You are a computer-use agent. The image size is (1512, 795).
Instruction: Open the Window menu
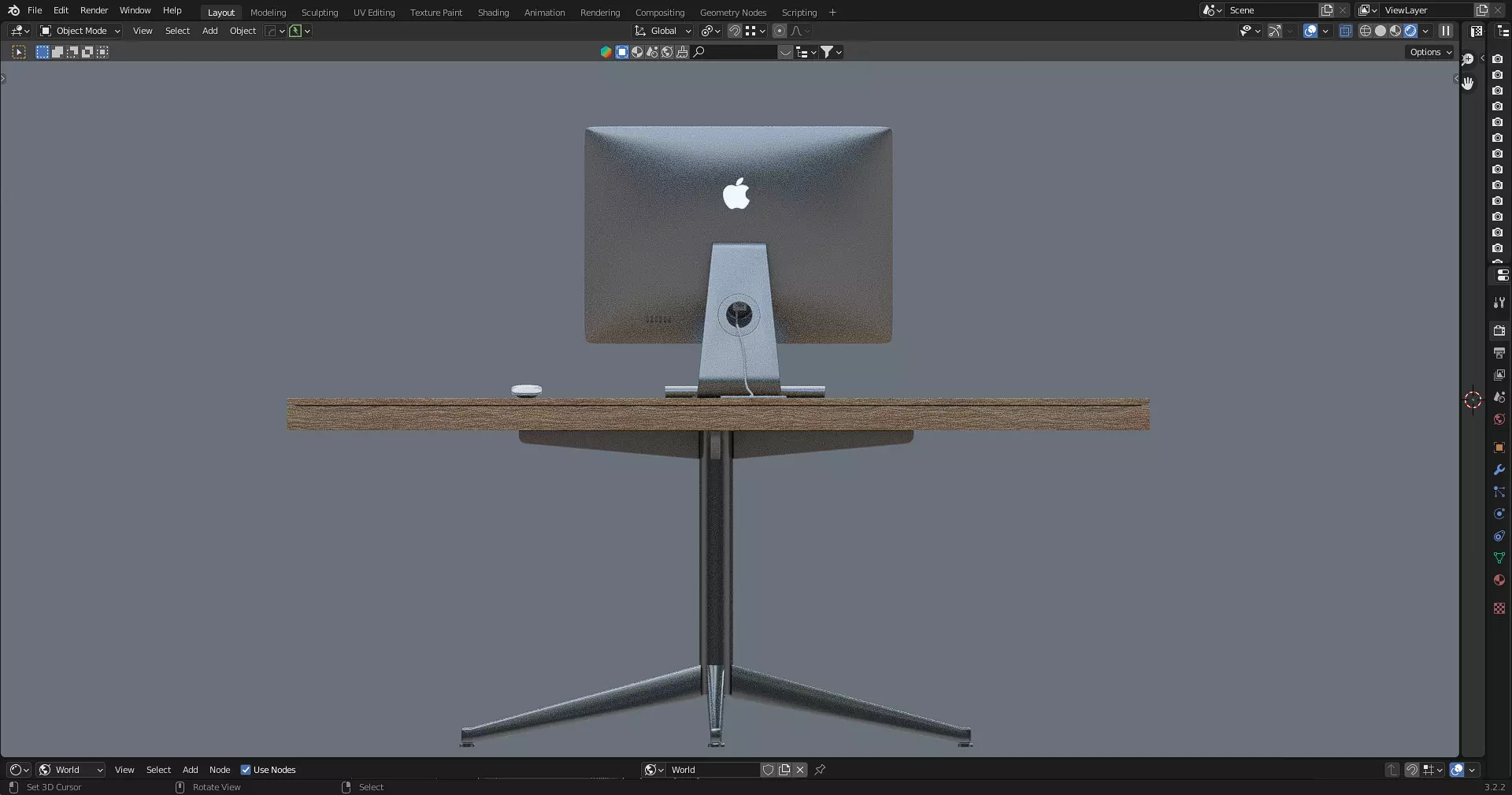(x=135, y=10)
